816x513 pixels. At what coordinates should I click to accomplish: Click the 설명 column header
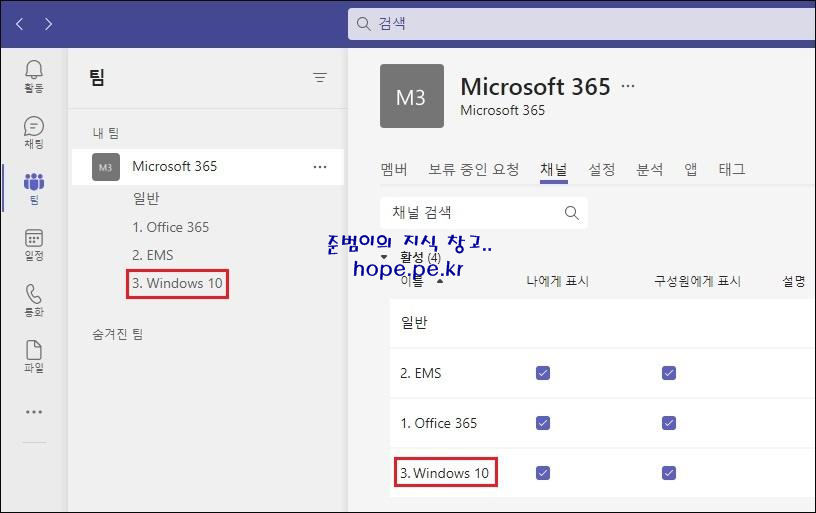point(794,281)
